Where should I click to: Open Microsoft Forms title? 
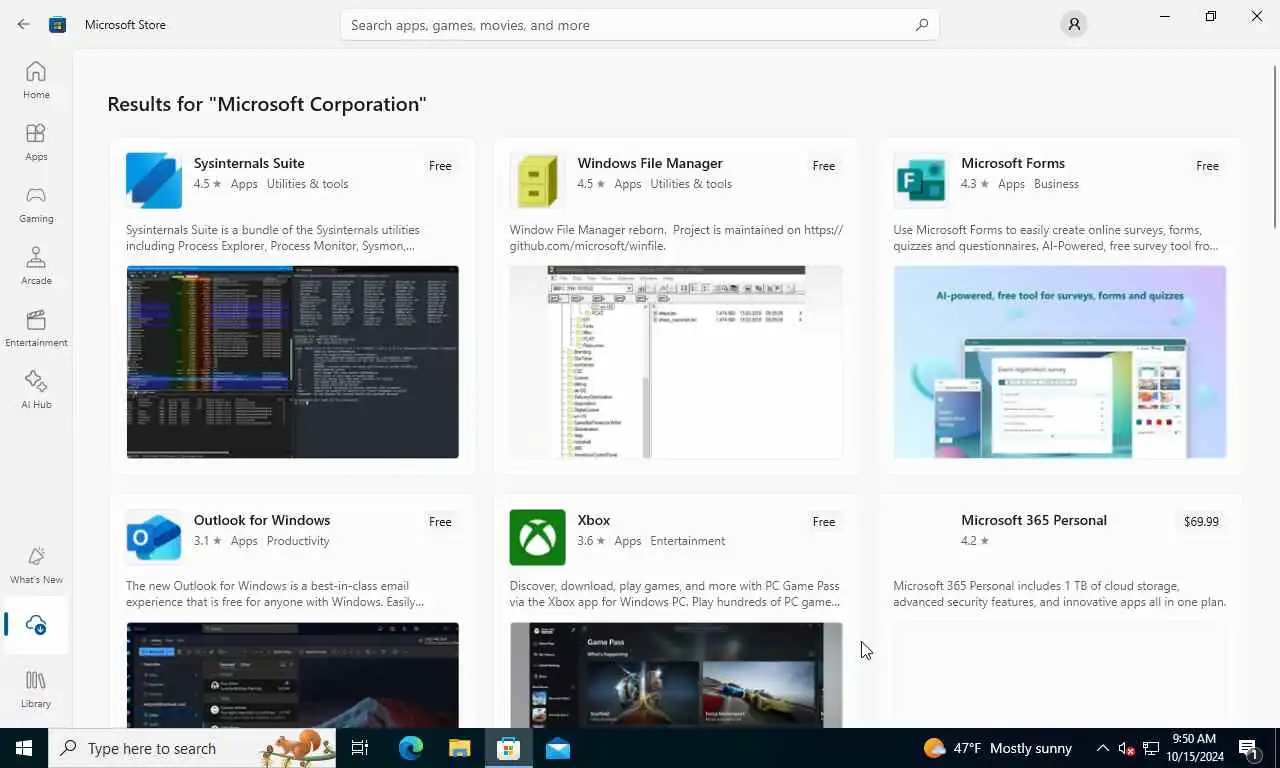click(1013, 163)
